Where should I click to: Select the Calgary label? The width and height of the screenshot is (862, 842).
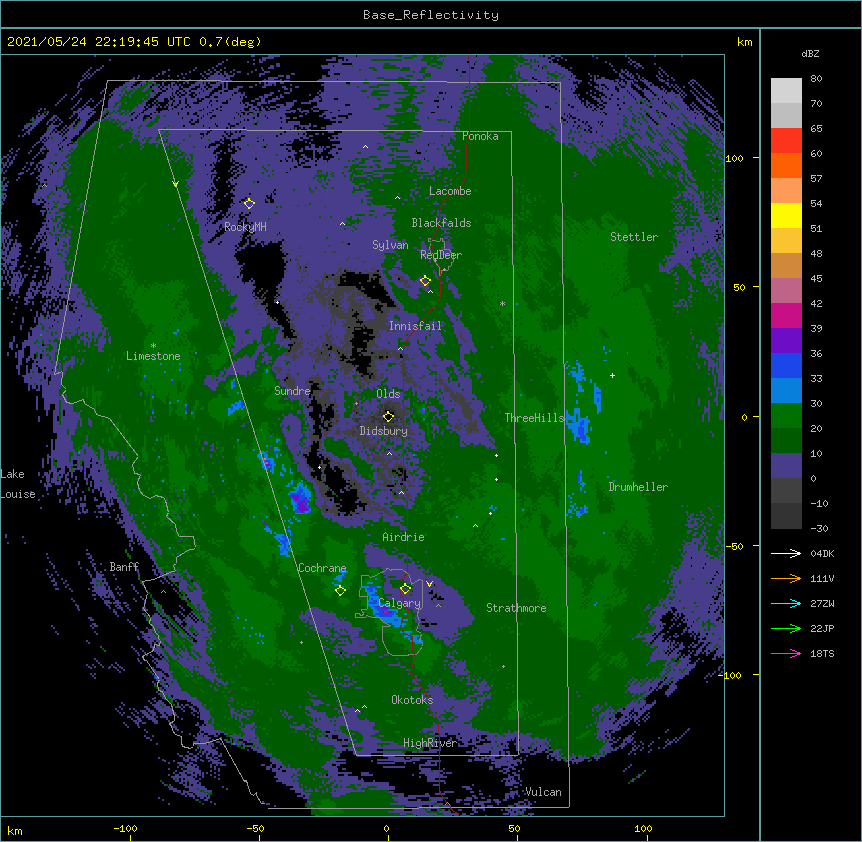(400, 603)
